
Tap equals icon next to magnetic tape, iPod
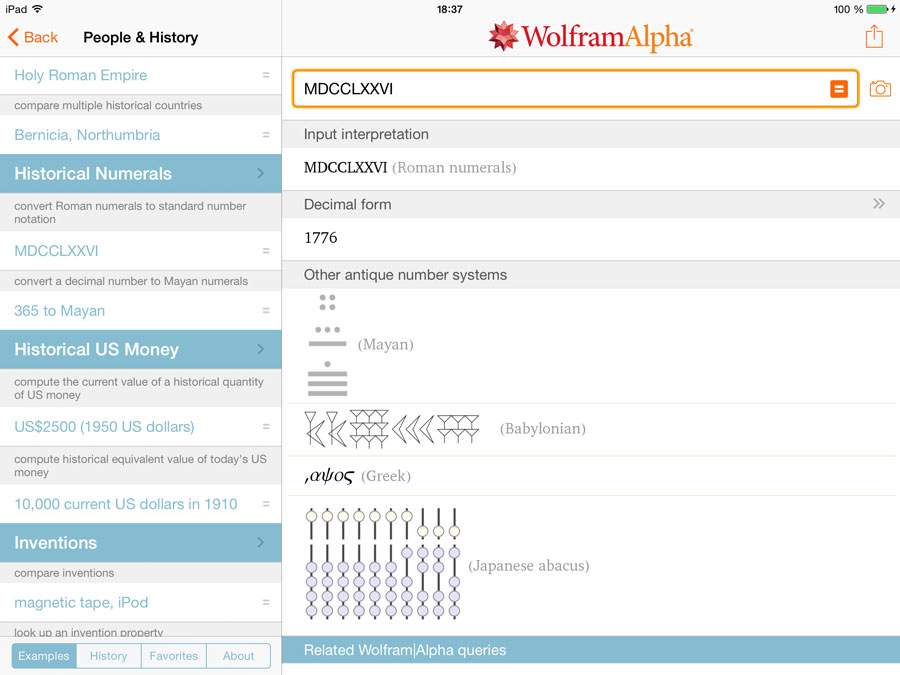[266, 602]
